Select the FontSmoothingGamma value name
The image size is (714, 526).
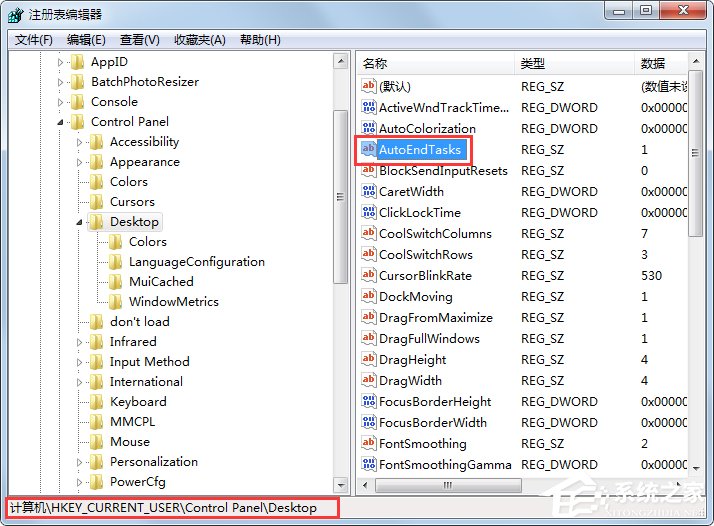click(x=445, y=465)
